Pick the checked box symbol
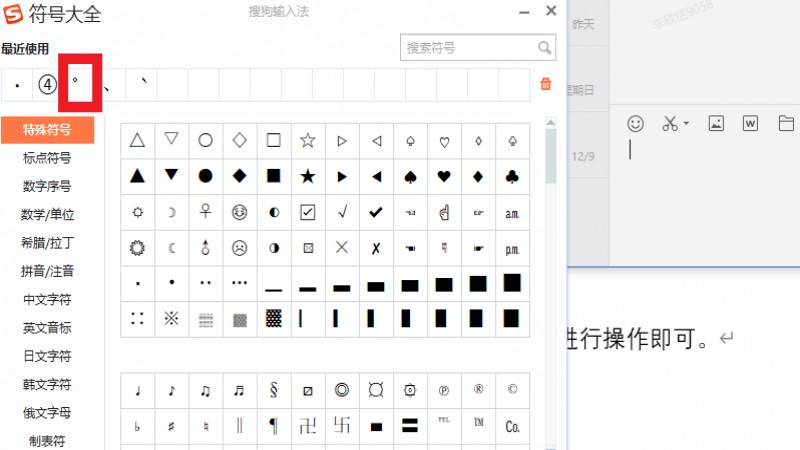The height and width of the screenshot is (450, 800). coord(308,212)
